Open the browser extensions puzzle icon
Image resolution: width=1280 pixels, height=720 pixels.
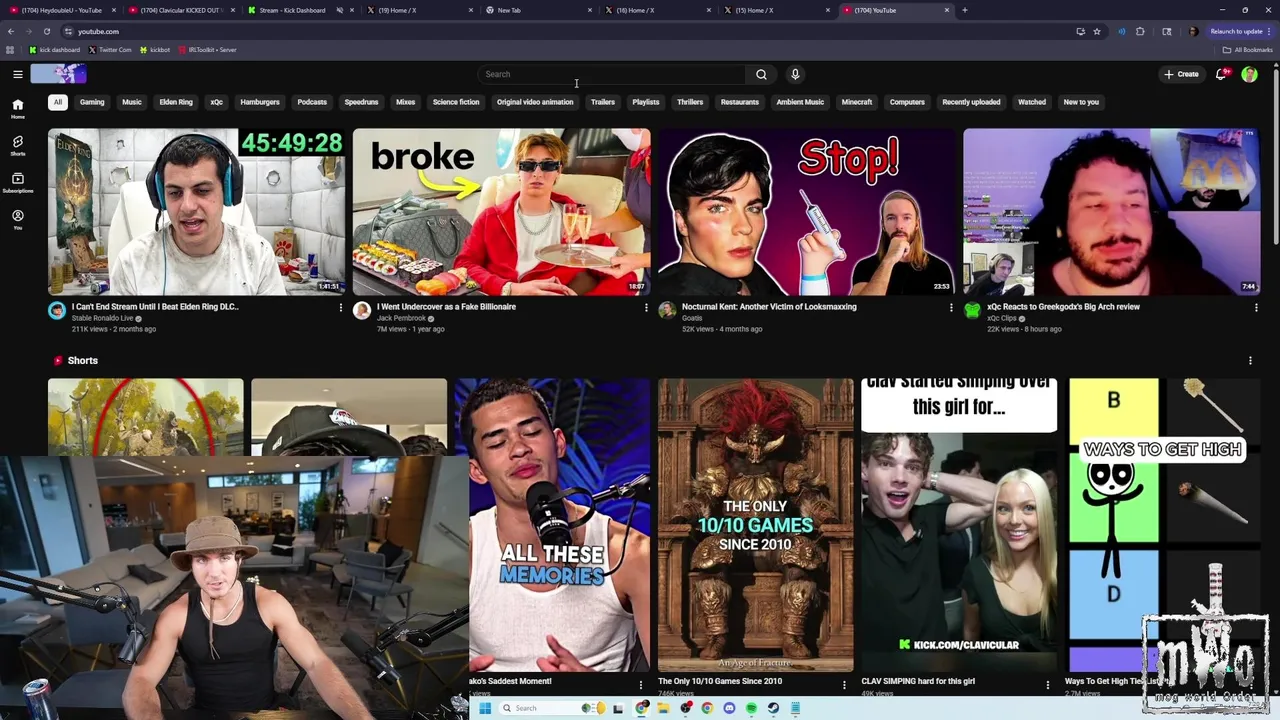point(1140,31)
